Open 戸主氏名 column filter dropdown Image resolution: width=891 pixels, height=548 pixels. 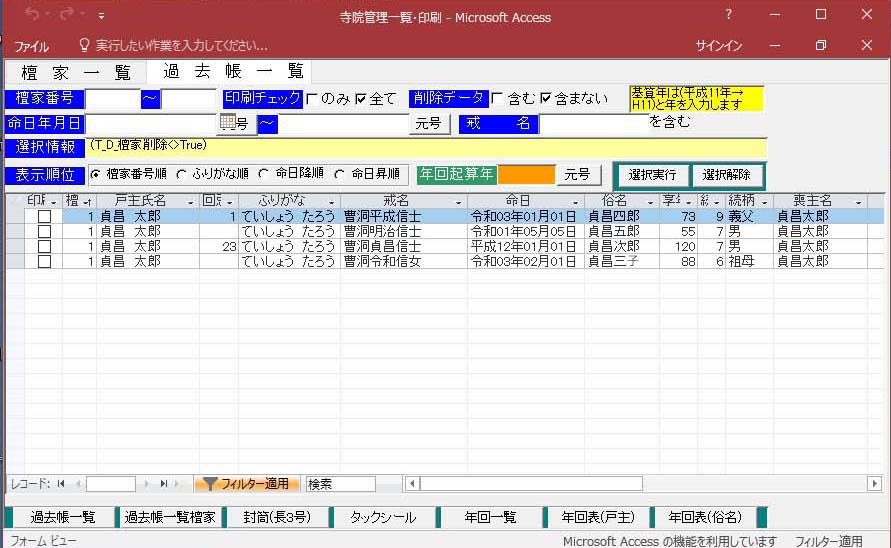[x=190, y=202]
